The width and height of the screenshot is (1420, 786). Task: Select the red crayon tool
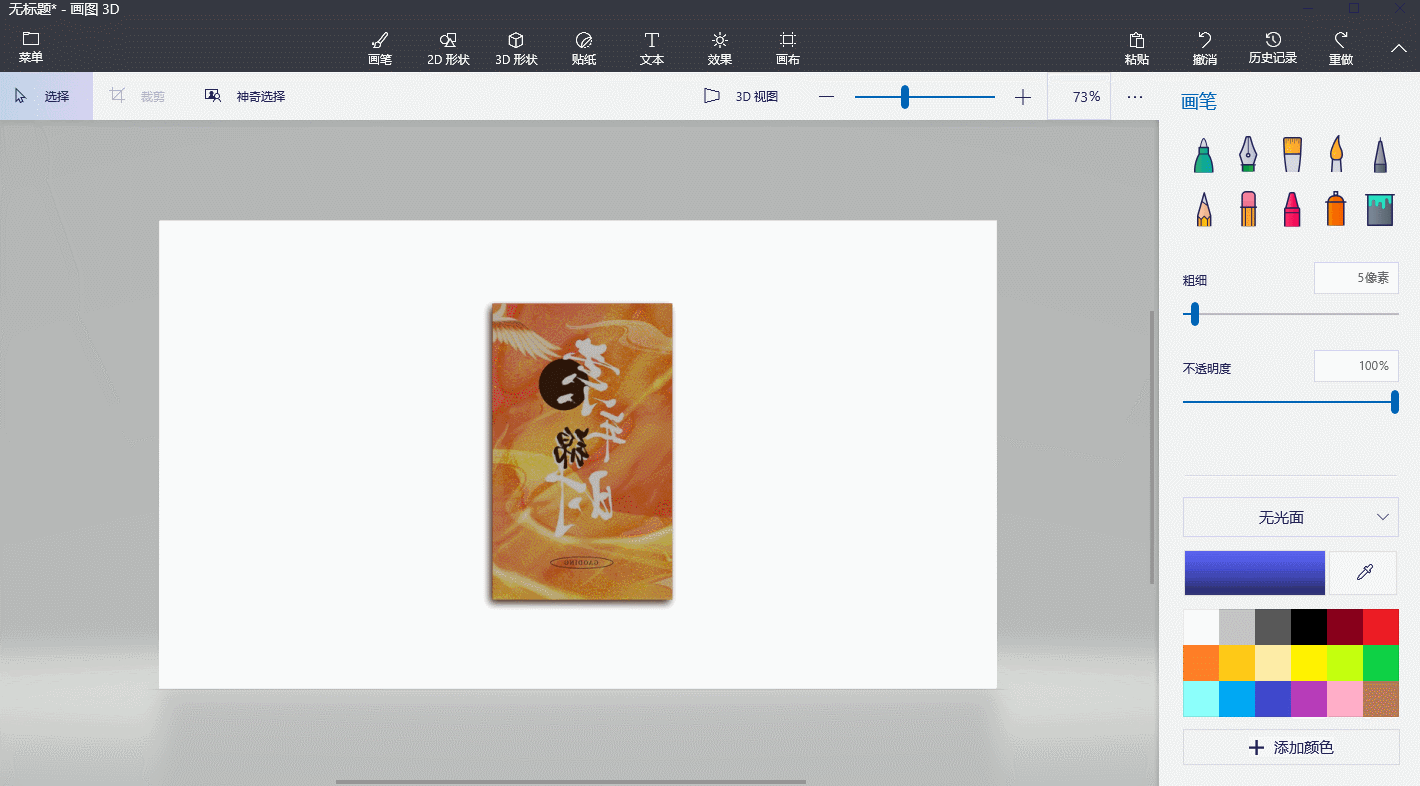coord(1292,209)
